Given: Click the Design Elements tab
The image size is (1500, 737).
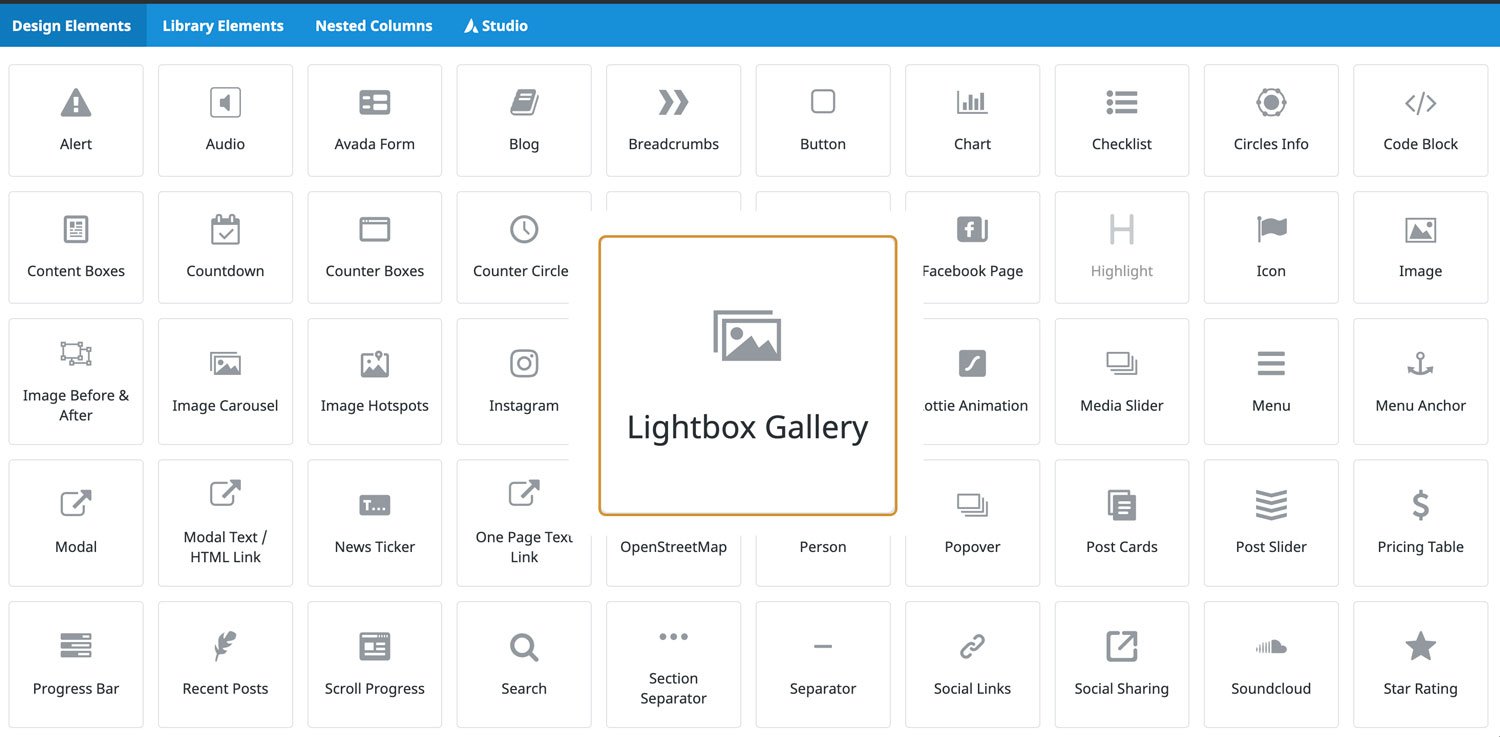Looking at the screenshot, I should [x=72, y=26].
